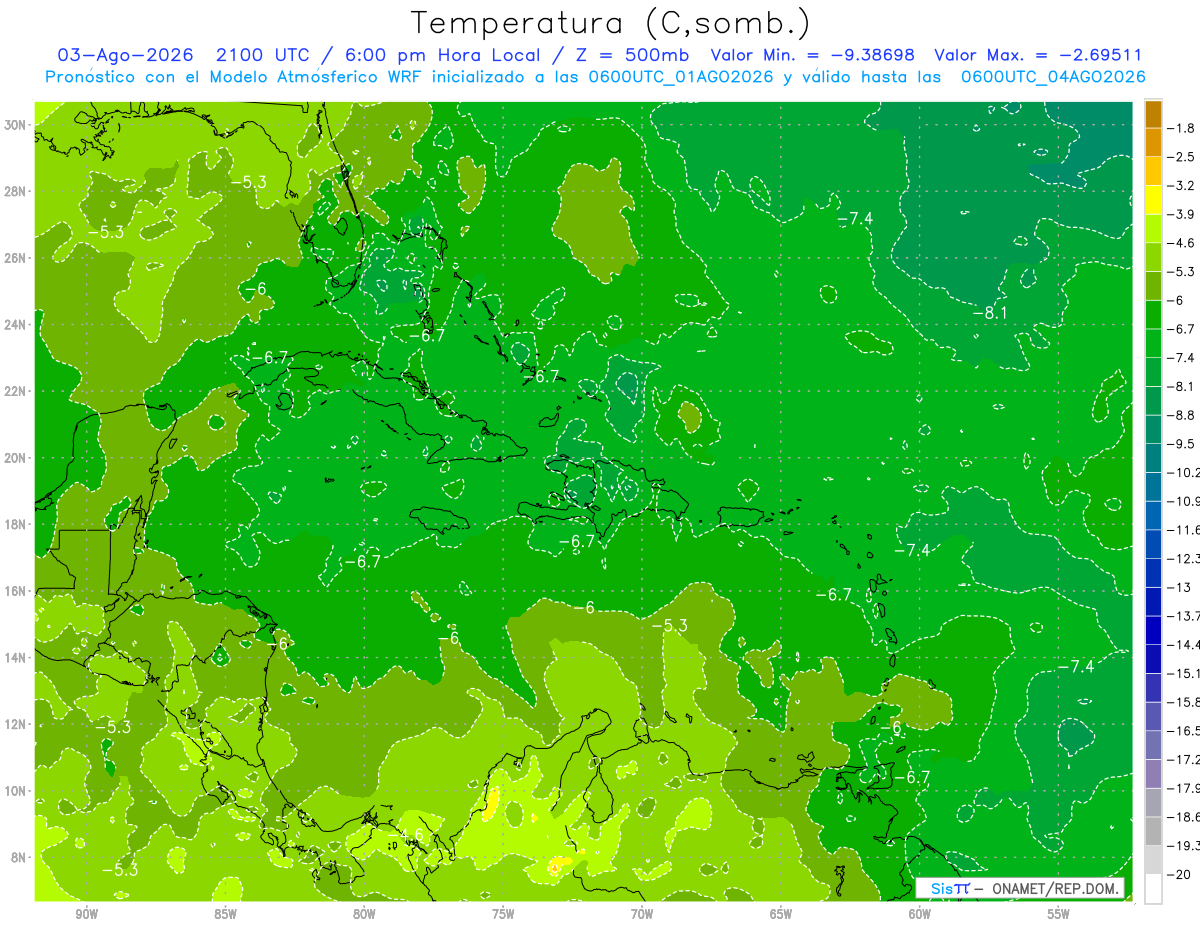Click the '-16.5' colorbar label
The height and width of the screenshot is (927, 1200).
(x=1183, y=731)
